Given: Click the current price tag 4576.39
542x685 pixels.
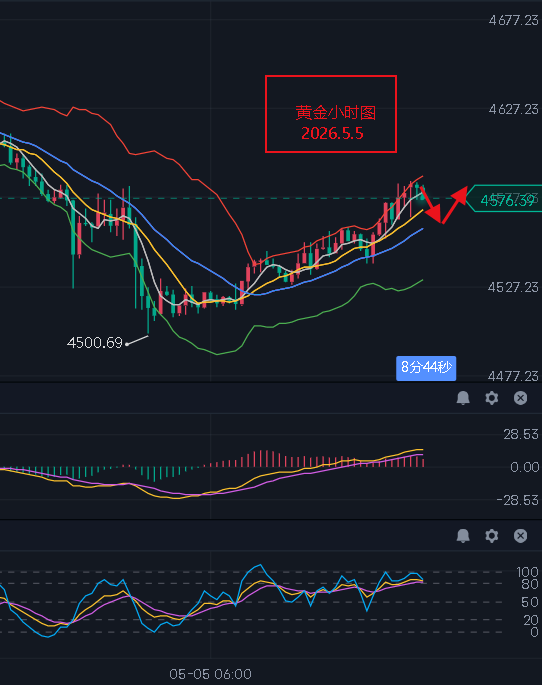Looking at the screenshot, I should point(504,199).
